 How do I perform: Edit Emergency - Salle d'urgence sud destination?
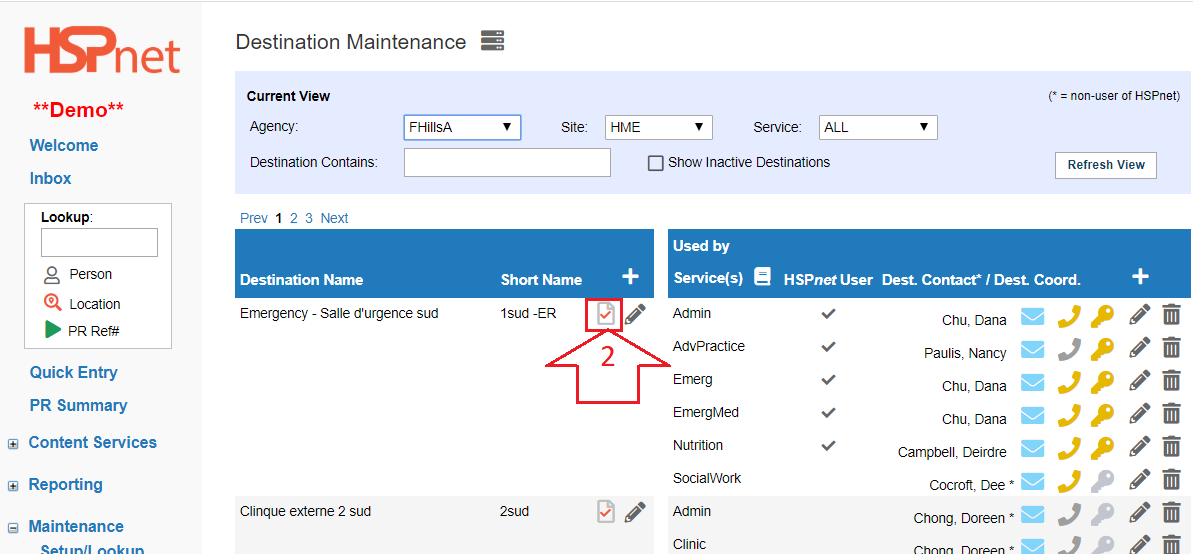coord(635,315)
